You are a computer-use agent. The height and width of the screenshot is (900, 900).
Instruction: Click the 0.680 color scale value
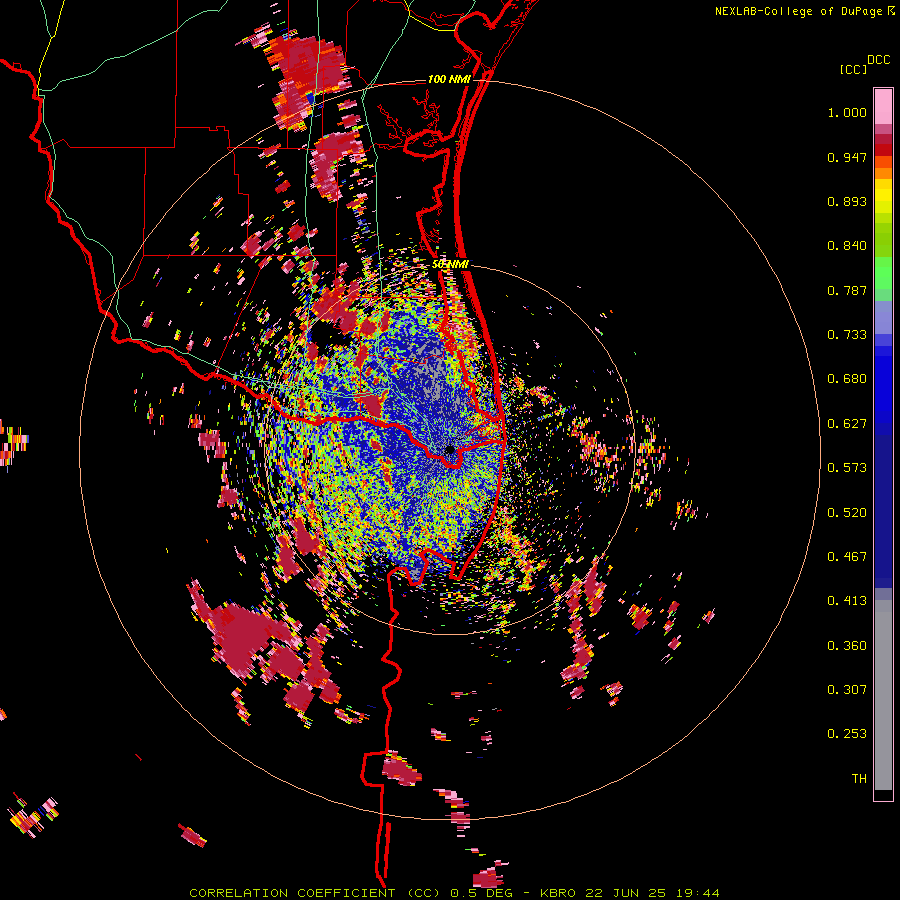pyautogui.click(x=847, y=379)
